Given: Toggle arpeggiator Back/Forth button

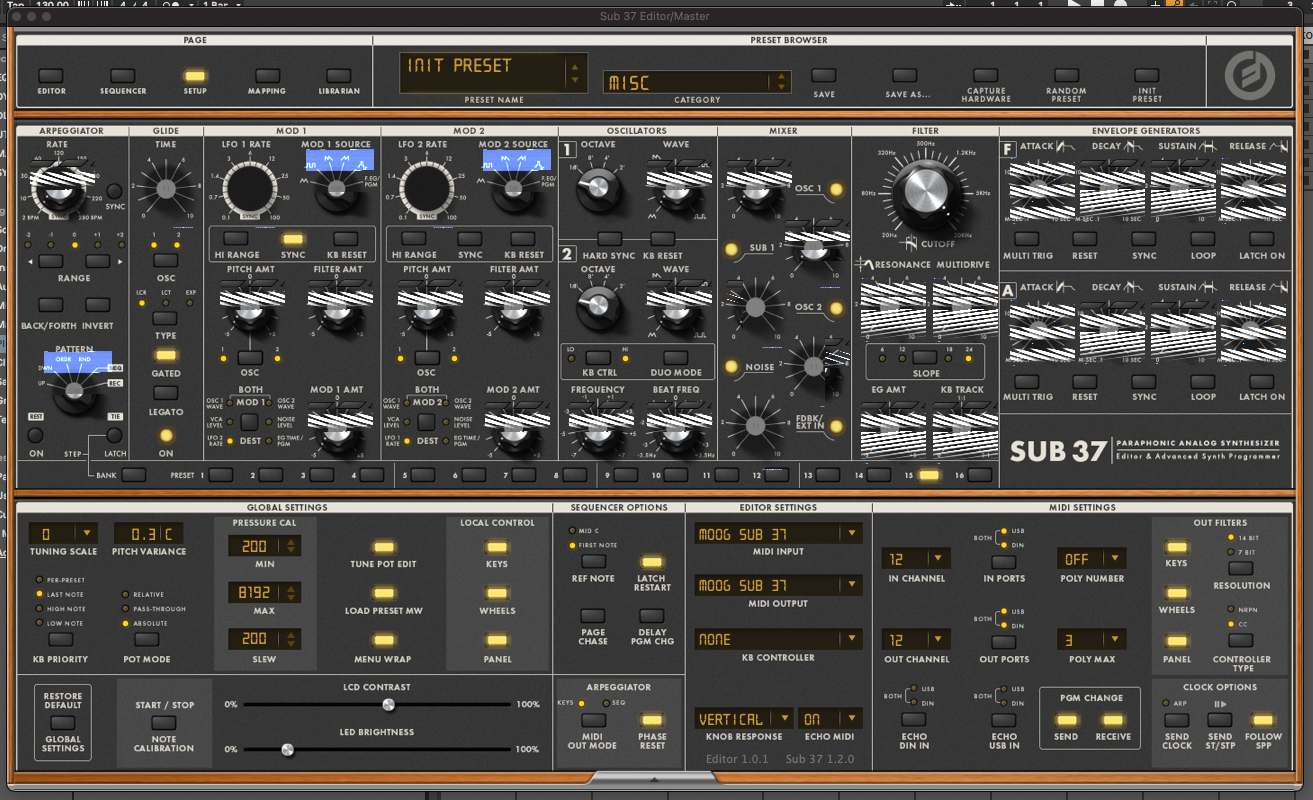Looking at the screenshot, I should point(51,305).
